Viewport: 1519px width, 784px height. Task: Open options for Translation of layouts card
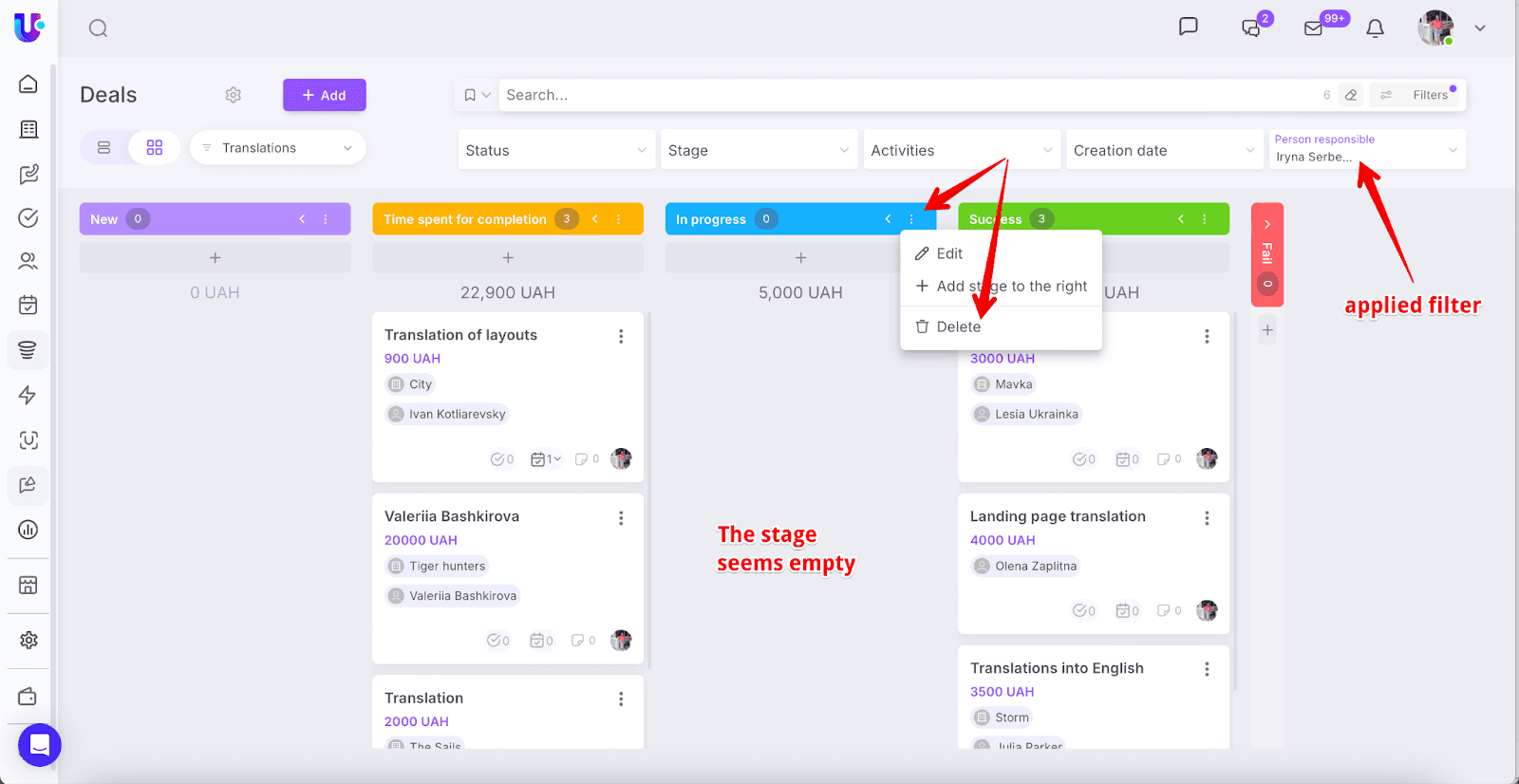(621, 336)
